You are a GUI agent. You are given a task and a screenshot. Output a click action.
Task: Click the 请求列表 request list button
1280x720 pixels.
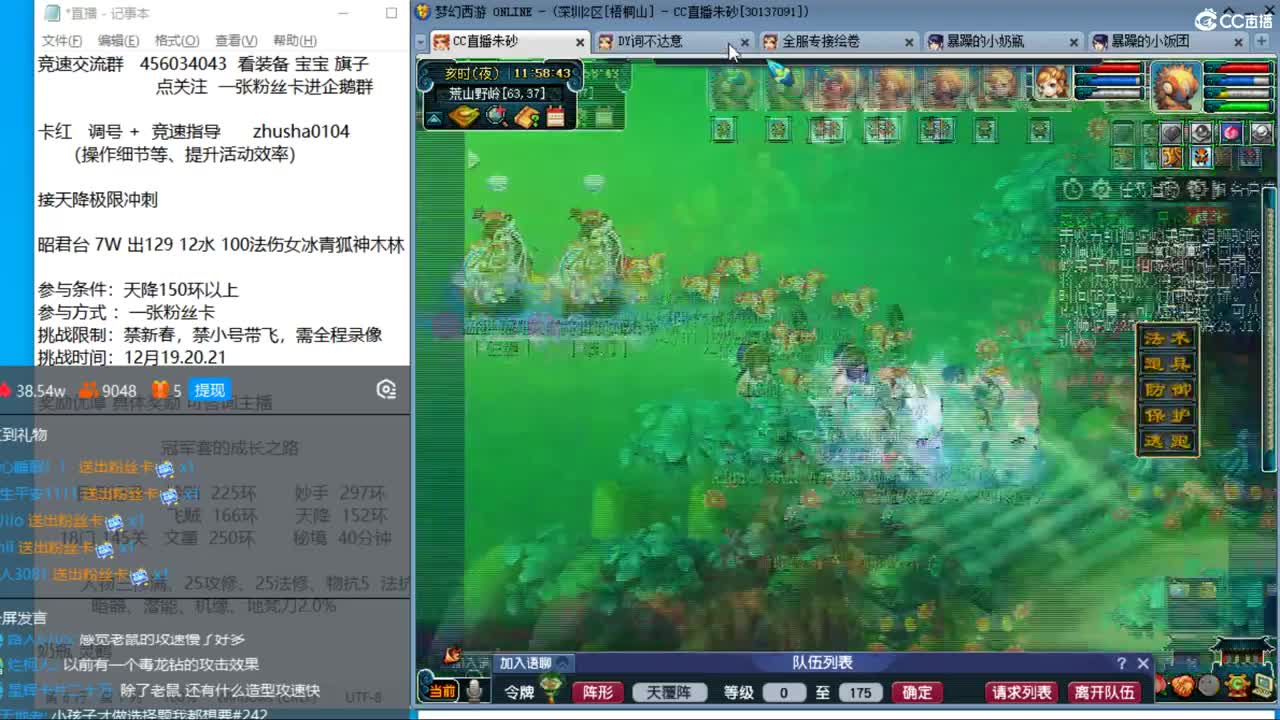[x=1022, y=692]
